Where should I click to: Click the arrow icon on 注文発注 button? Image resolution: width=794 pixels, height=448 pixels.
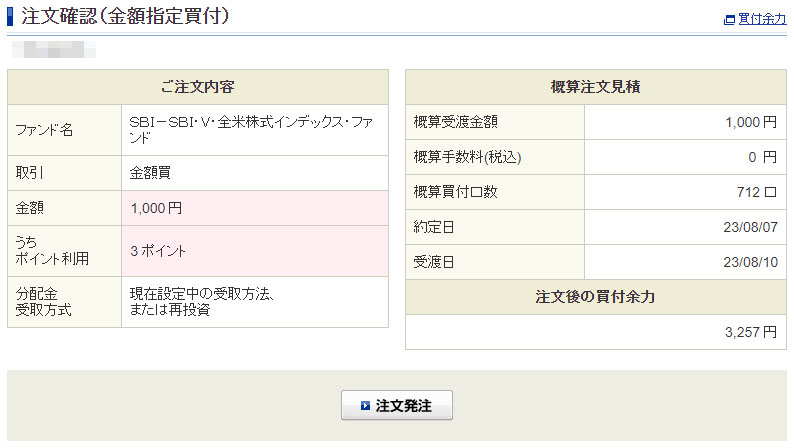tap(365, 406)
